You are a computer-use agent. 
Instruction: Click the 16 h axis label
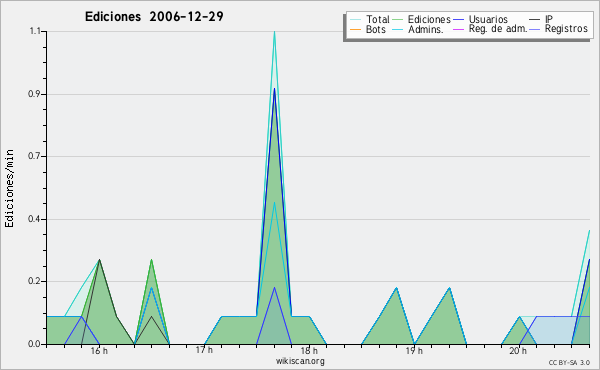(x=99, y=351)
